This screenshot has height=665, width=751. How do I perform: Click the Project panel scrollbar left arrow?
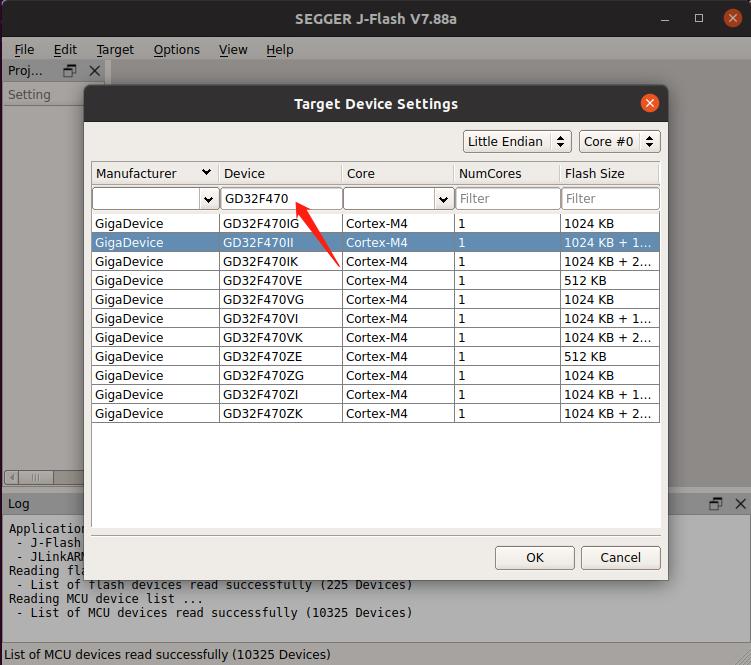[x=11, y=477]
